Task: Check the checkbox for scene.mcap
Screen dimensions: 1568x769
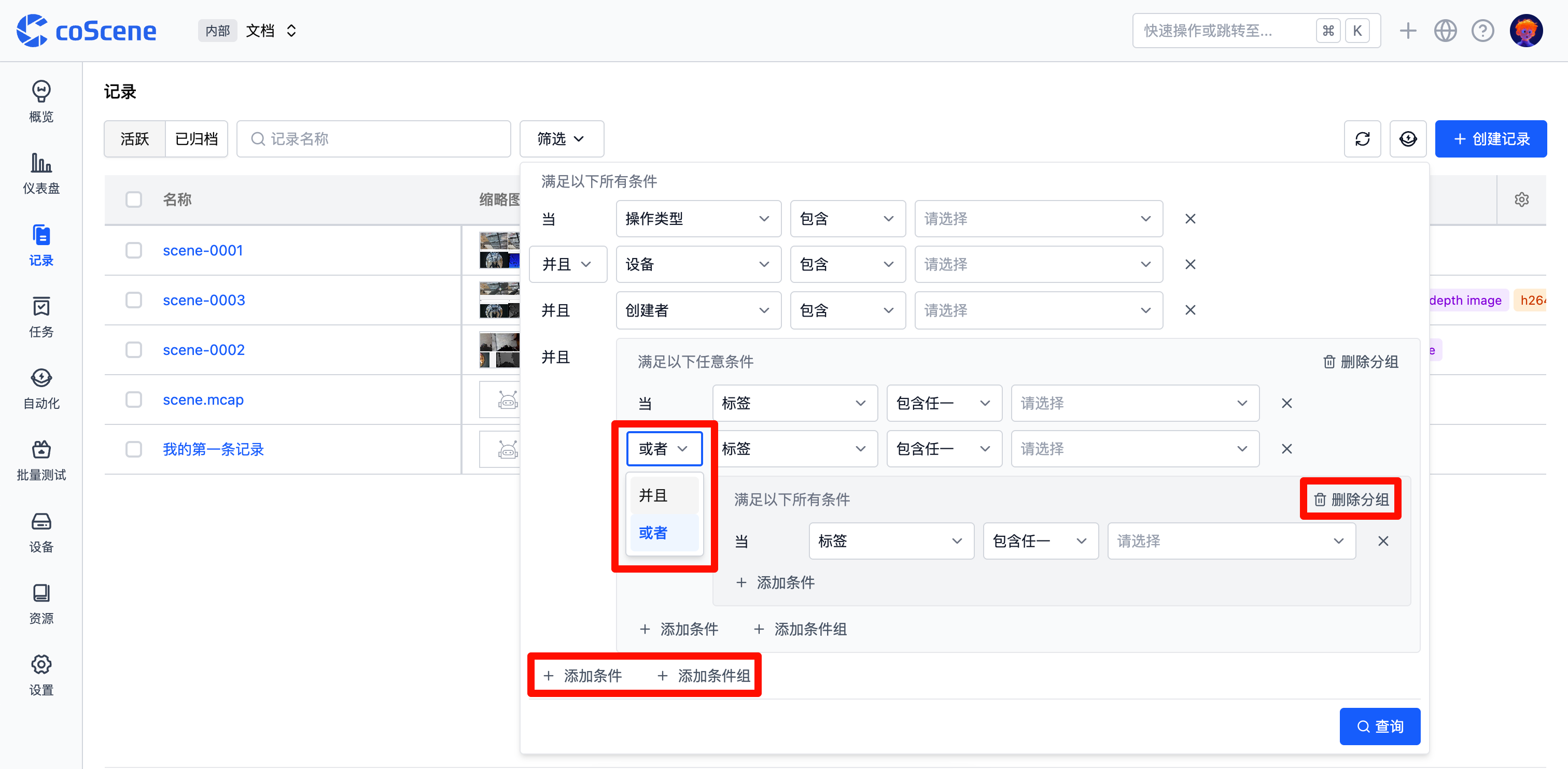Action: pos(134,400)
